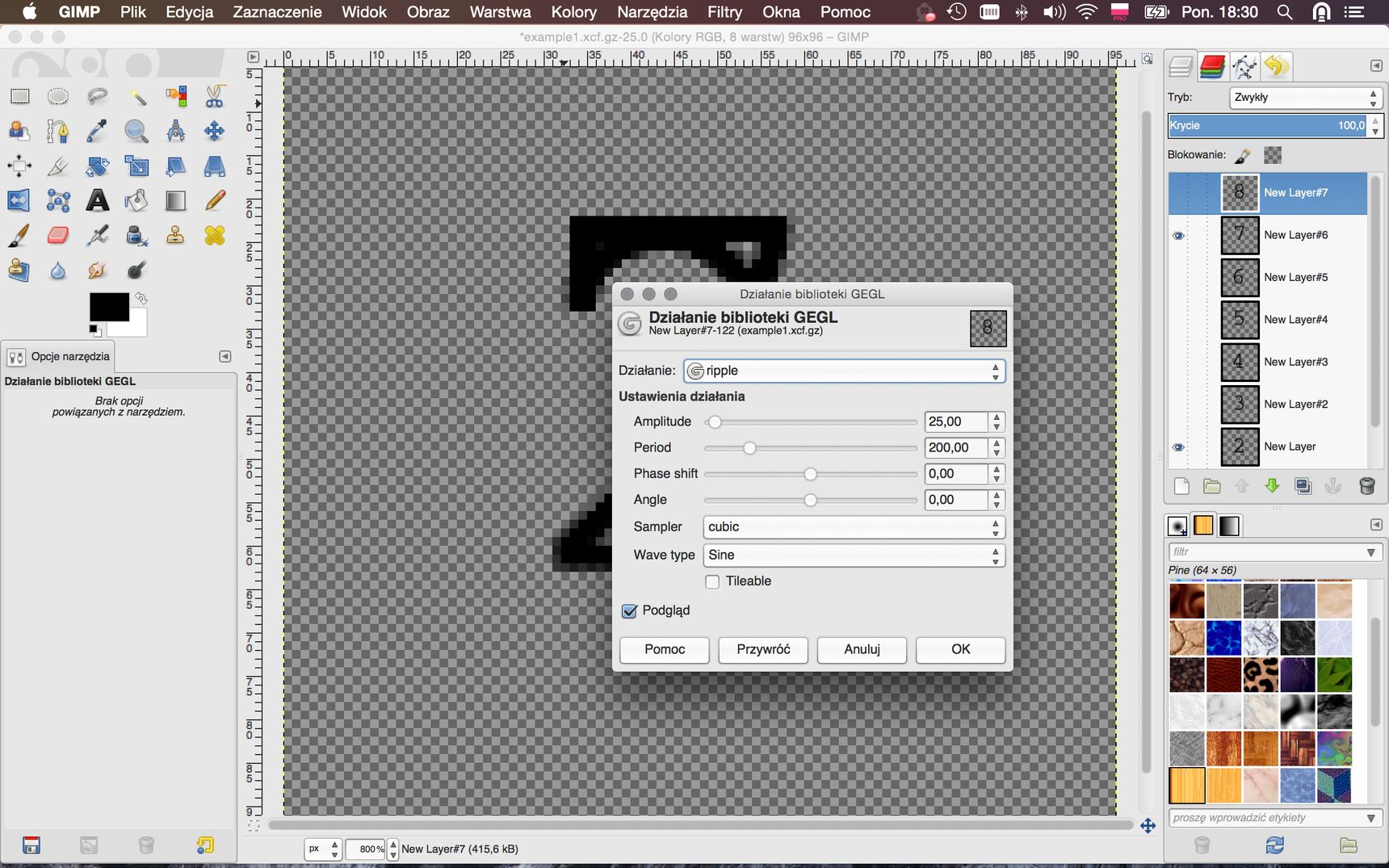Open the pattern filter dropdown arrow
This screenshot has width=1389, height=868.
(x=1370, y=552)
